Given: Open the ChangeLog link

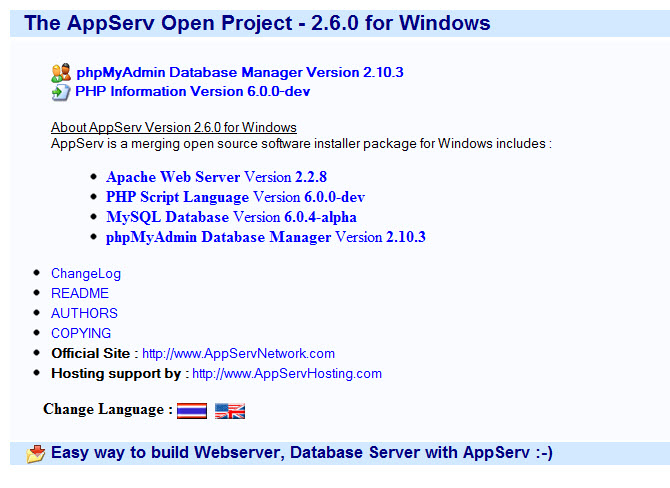Looking at the screenshot, I should 86,273.
